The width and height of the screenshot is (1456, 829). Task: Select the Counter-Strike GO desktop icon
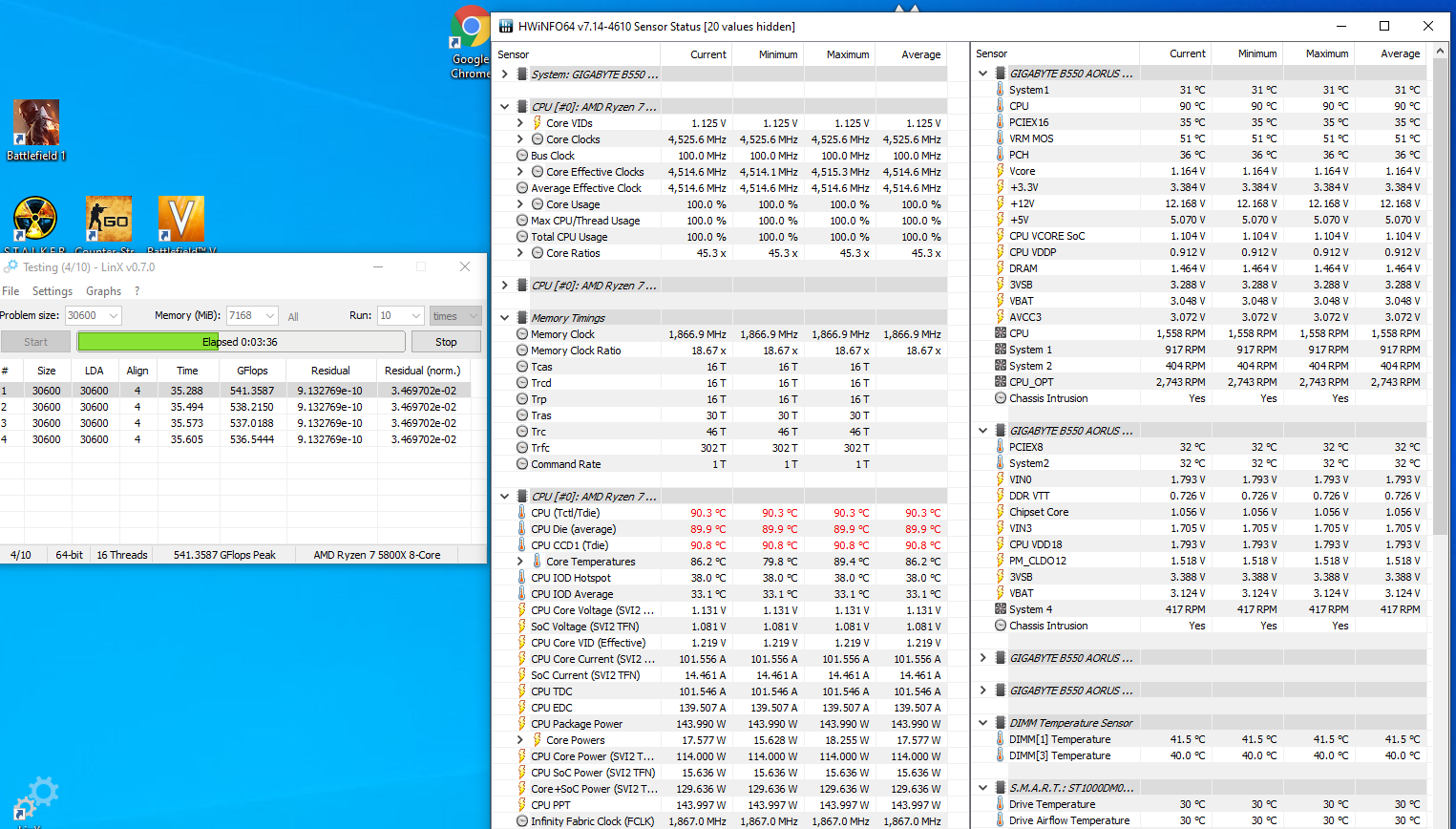(x=108, y=219)
